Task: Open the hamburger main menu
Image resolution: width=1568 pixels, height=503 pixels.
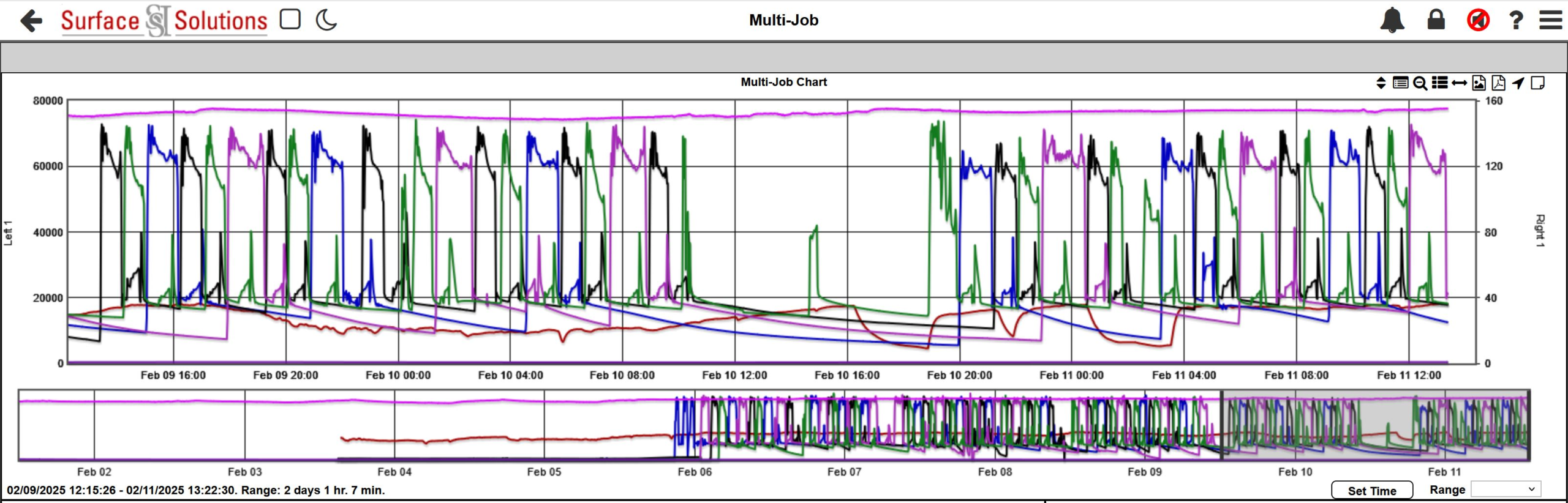Action: [x=1551, y=20]
